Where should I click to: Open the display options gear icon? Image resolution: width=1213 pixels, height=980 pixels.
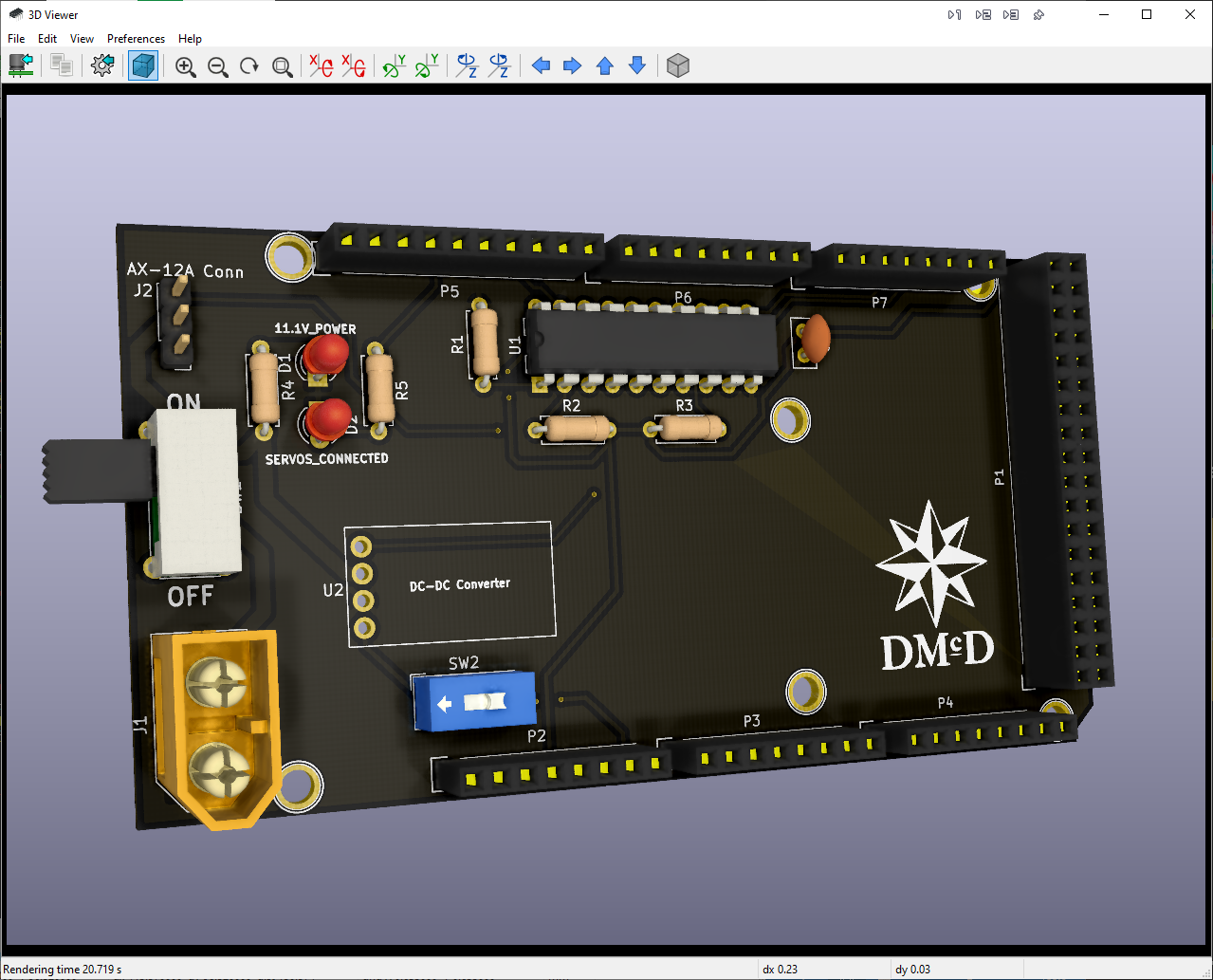[102, 65]
